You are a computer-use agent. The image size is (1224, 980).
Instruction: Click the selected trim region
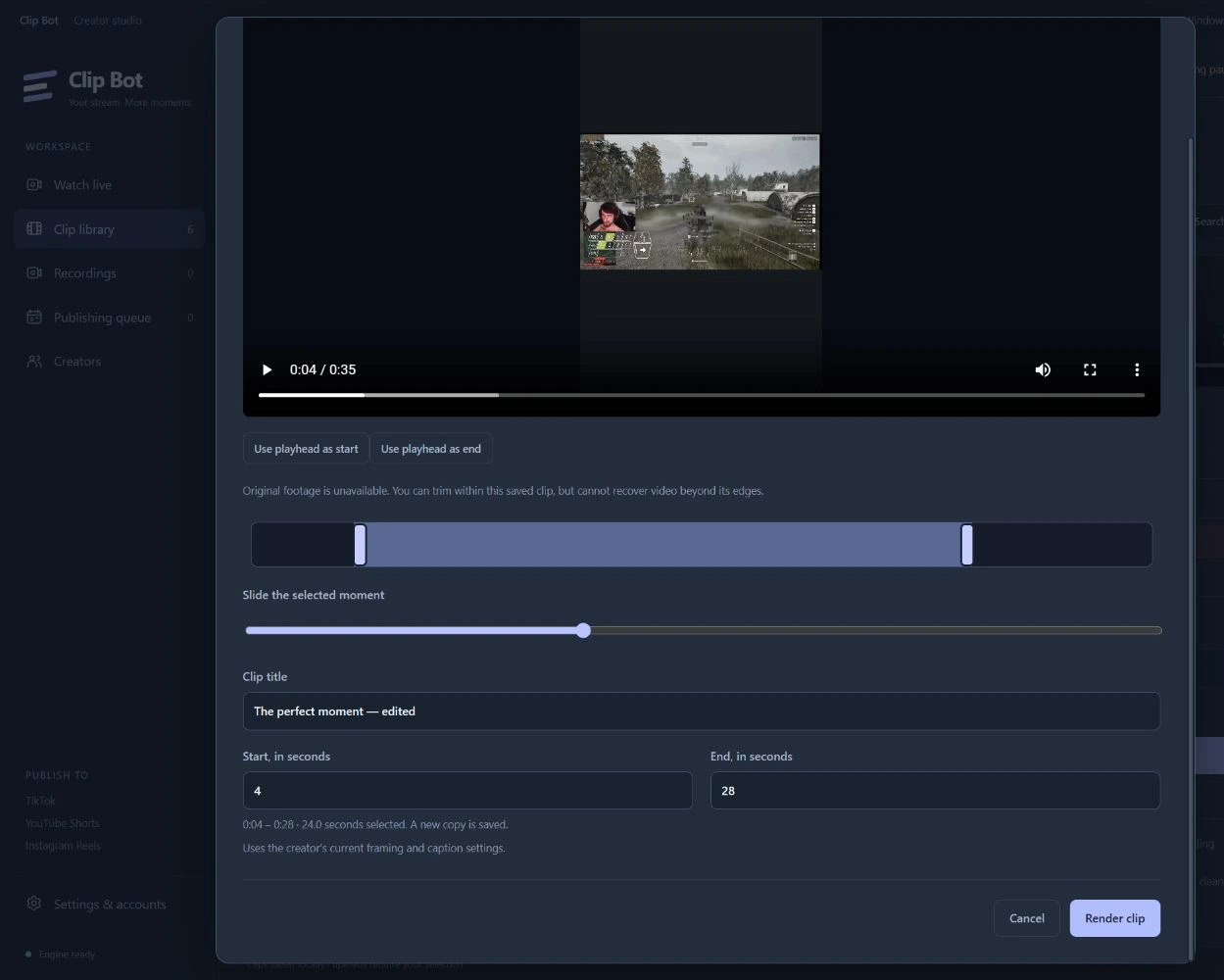coord(663,544)
